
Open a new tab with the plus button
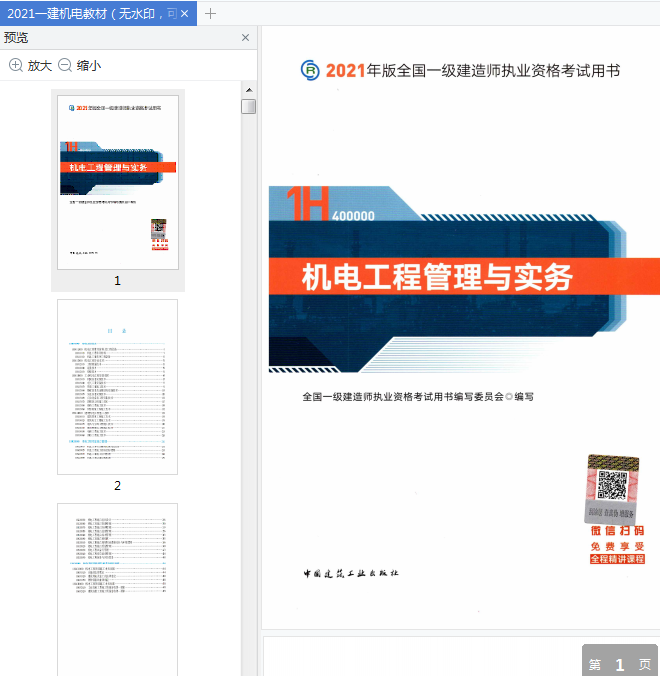click(x=210, y=14)
